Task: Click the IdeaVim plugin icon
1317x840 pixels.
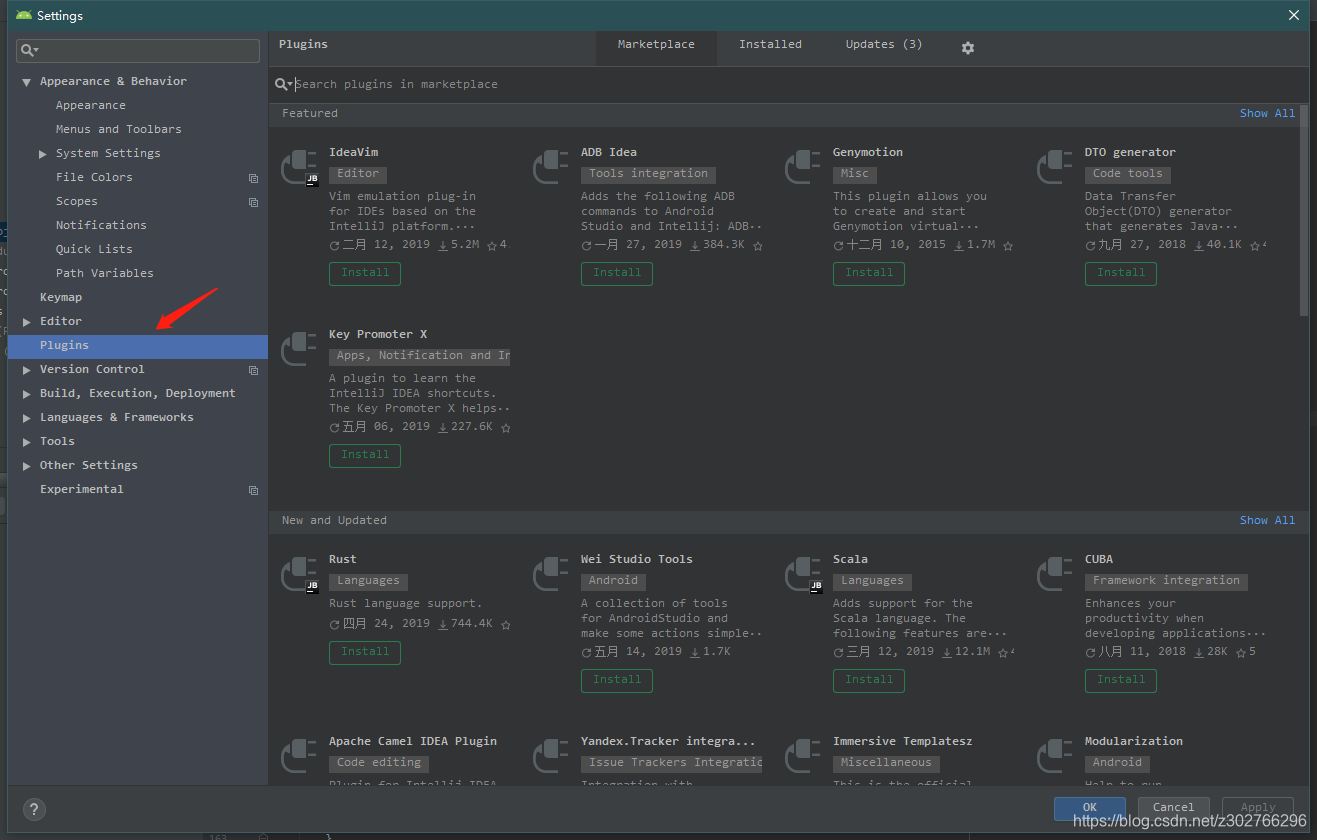Action: pyautogui.click(x=299, y=167)
